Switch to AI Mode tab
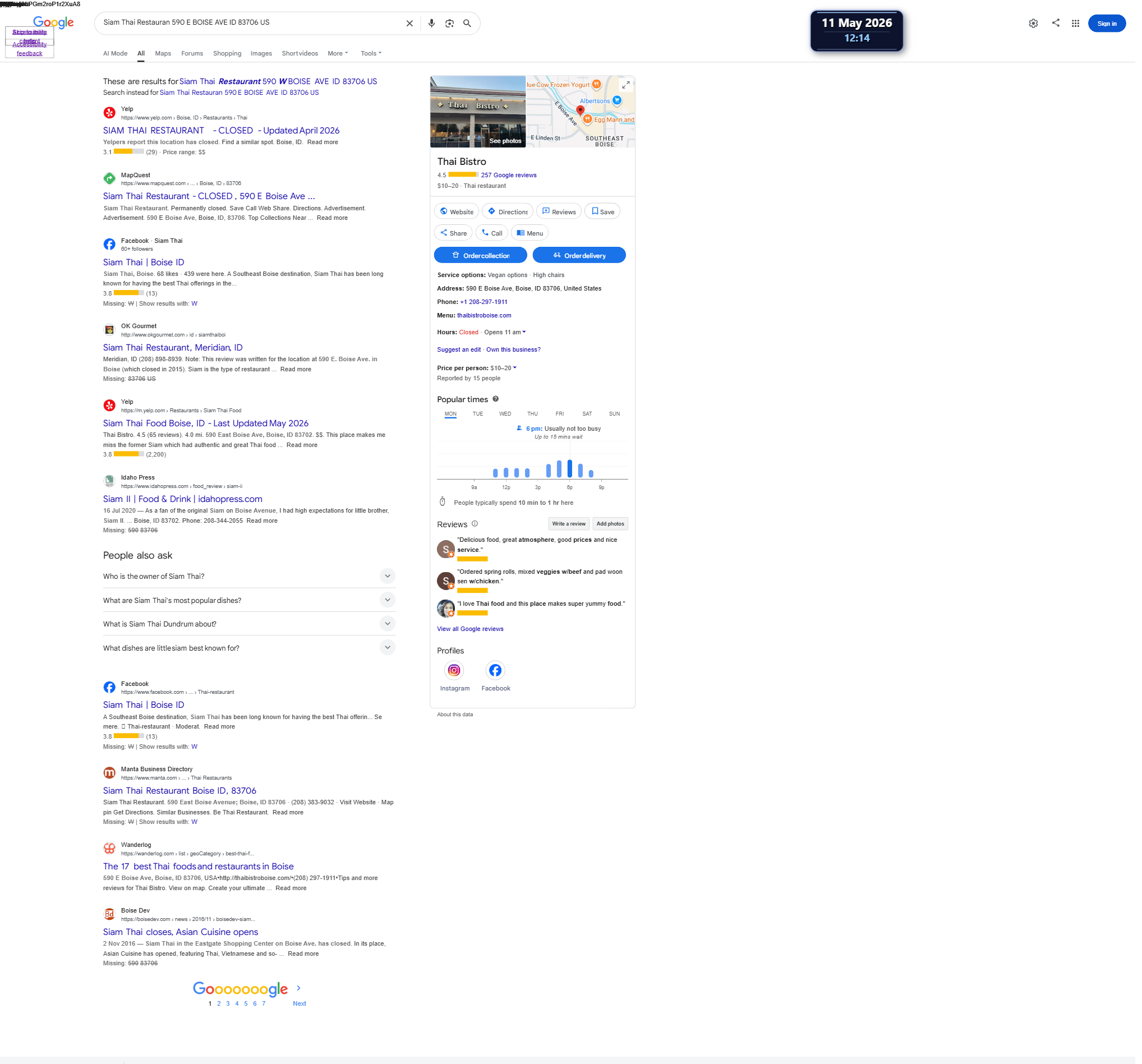The image size is (1142, 1064). 116,53
